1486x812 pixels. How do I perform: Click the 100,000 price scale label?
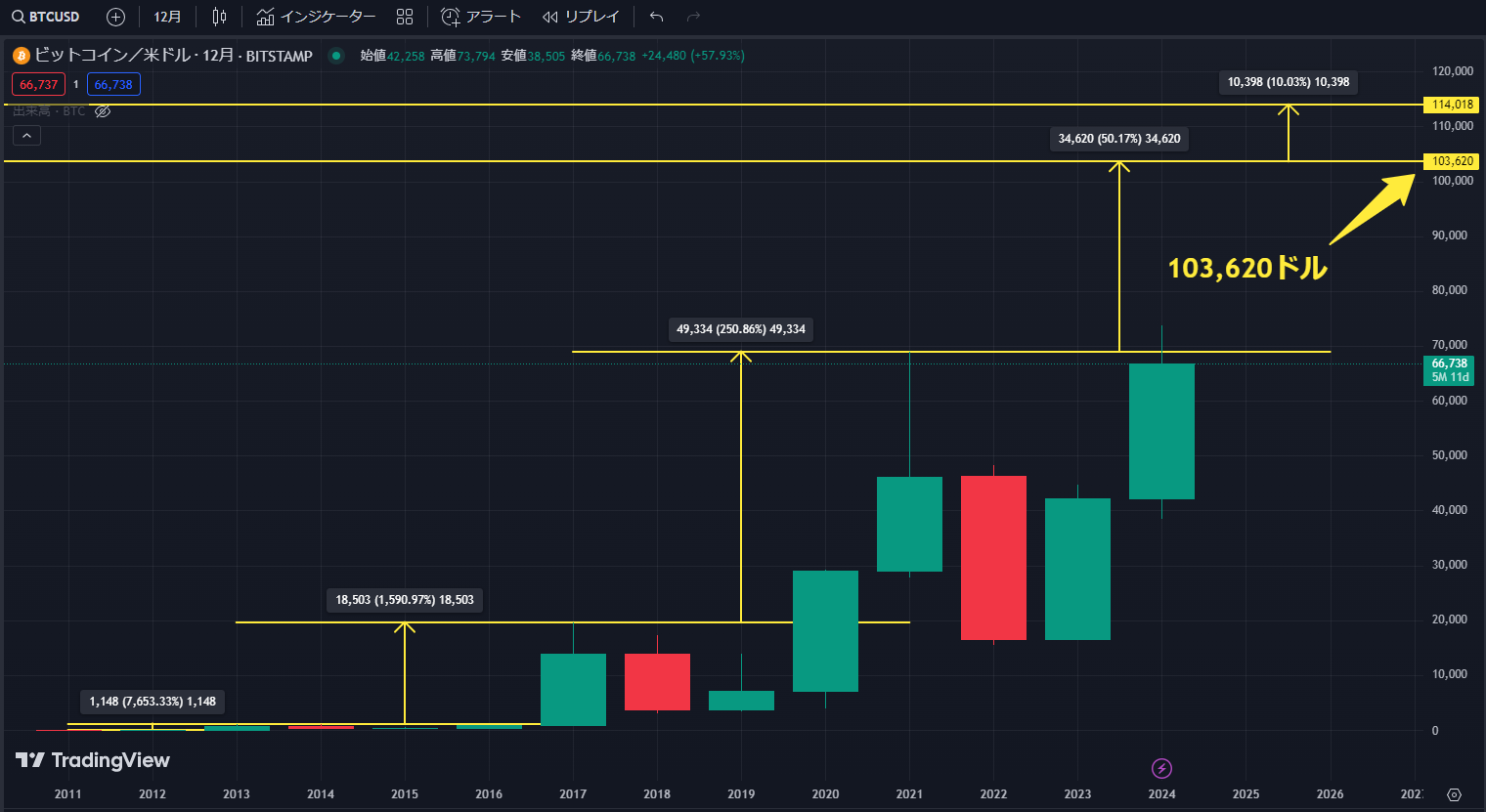point(1452,181)
